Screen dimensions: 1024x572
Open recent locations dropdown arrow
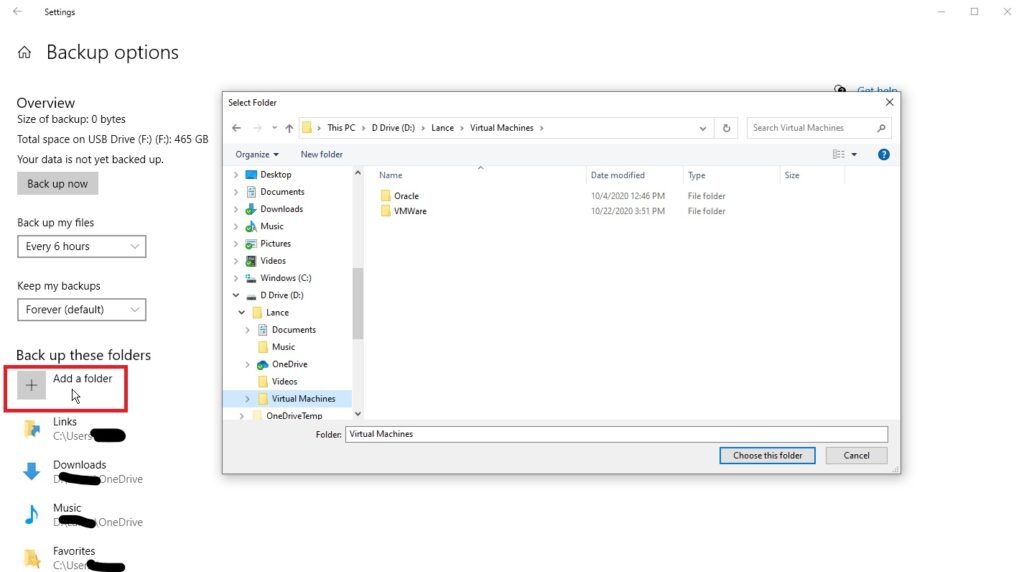pyautogui.click(x=274, y=128)
